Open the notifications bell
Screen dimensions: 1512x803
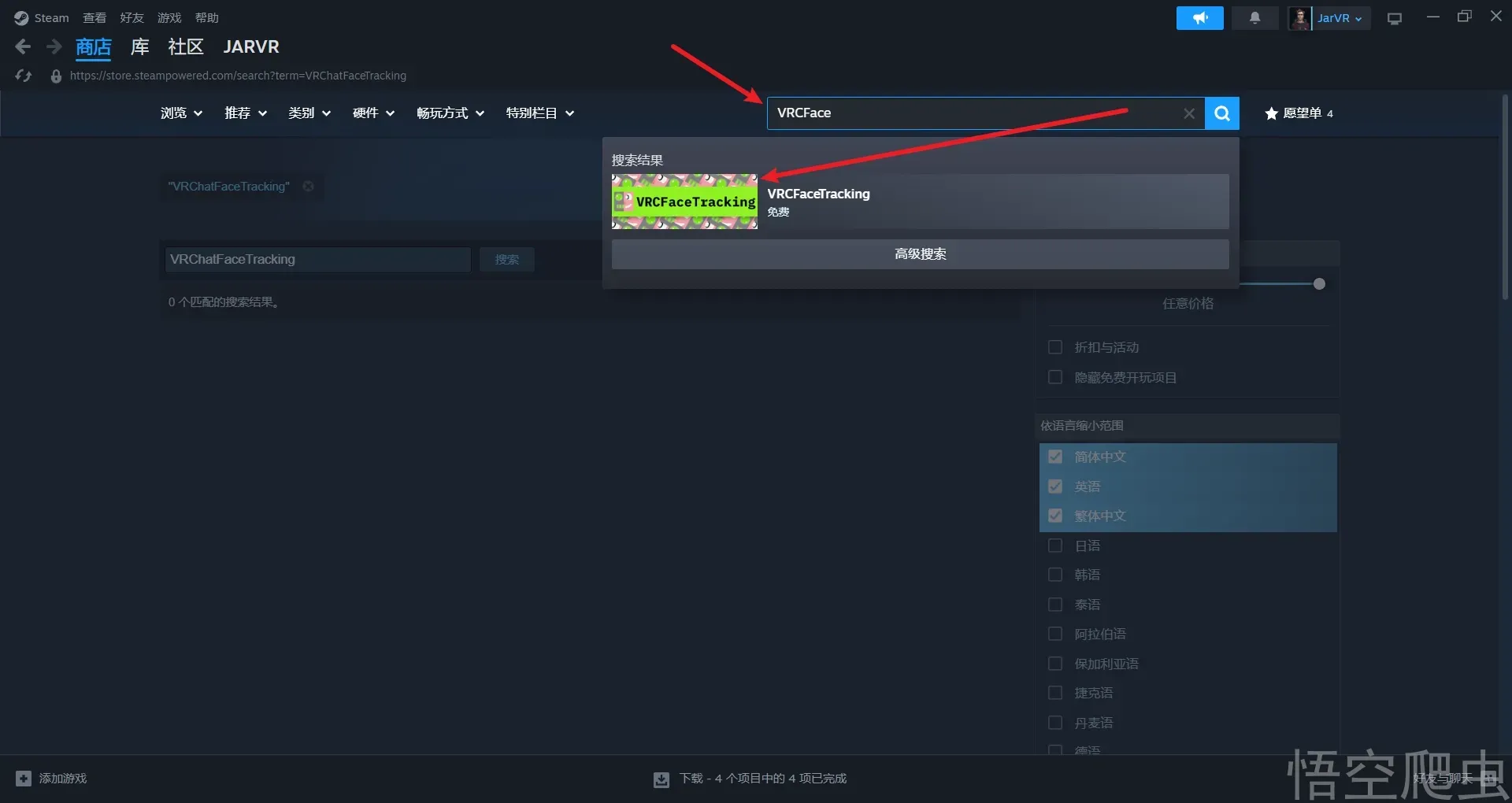click(1254, 18)
